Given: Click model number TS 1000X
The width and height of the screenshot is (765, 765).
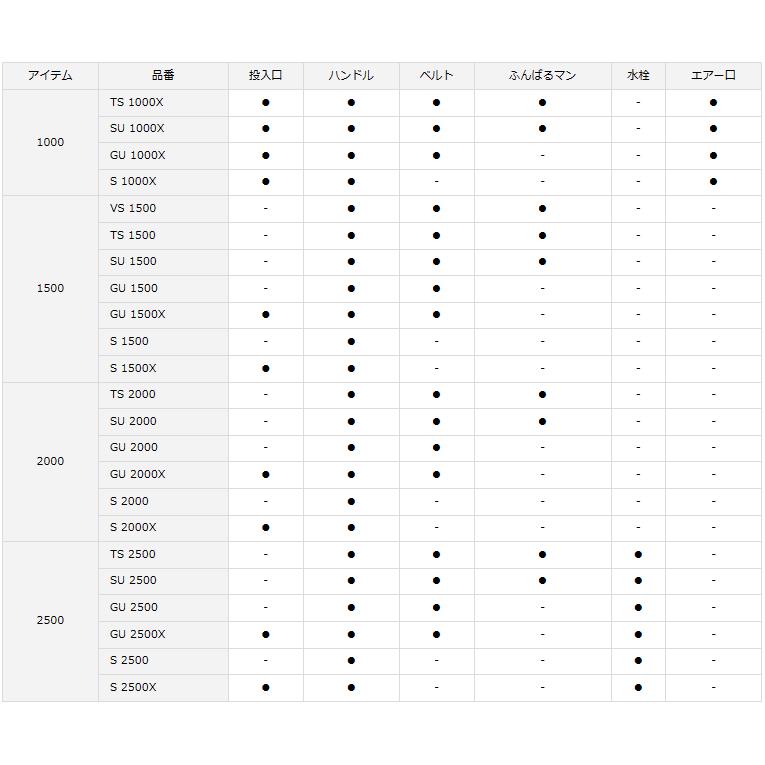Looking at the screenshot, I should [137, 102].
